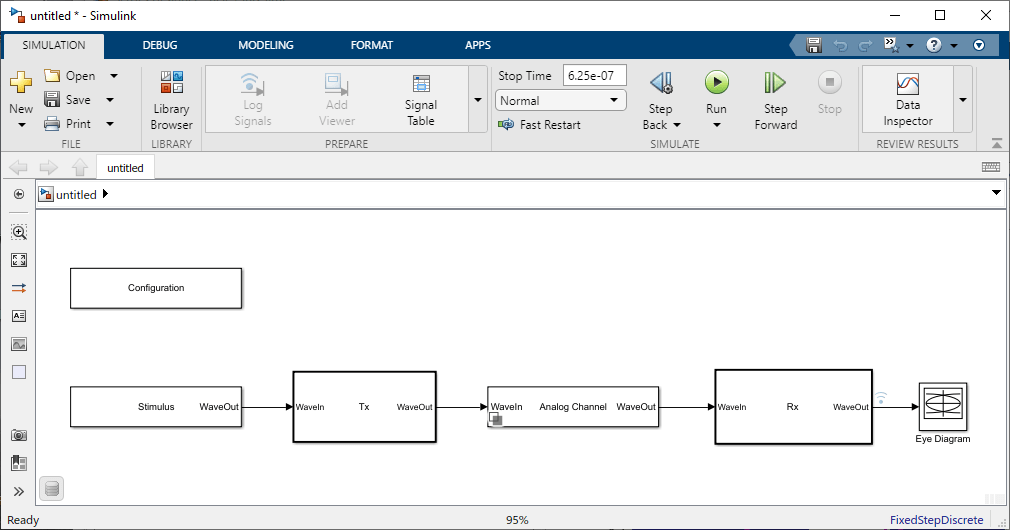Click Step Forward icon

click(x=775, y=82)
